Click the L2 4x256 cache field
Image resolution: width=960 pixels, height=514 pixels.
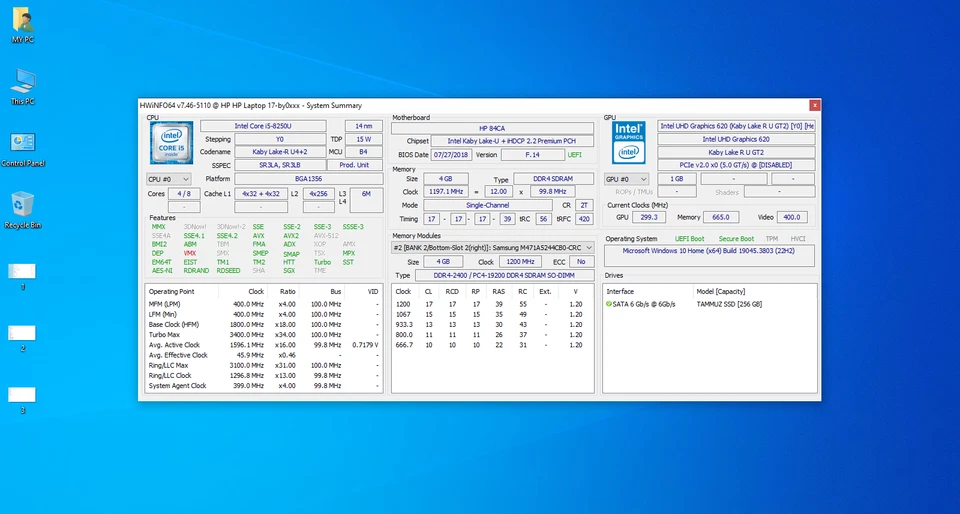[318, 193]
